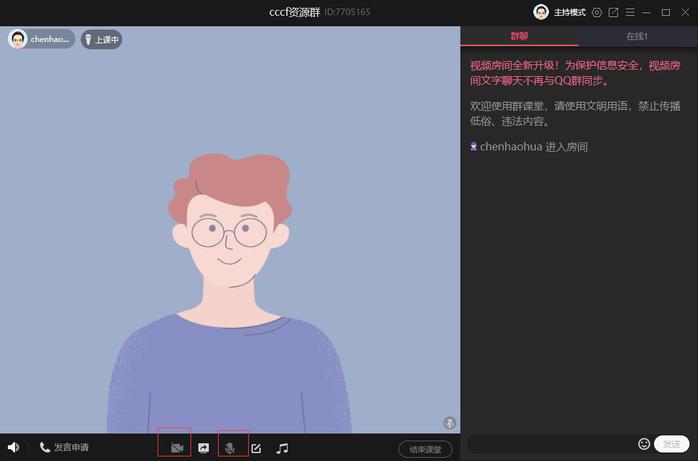
Task: Click the chenhao... presenter name badge
Action: click(x=42, y=39)
